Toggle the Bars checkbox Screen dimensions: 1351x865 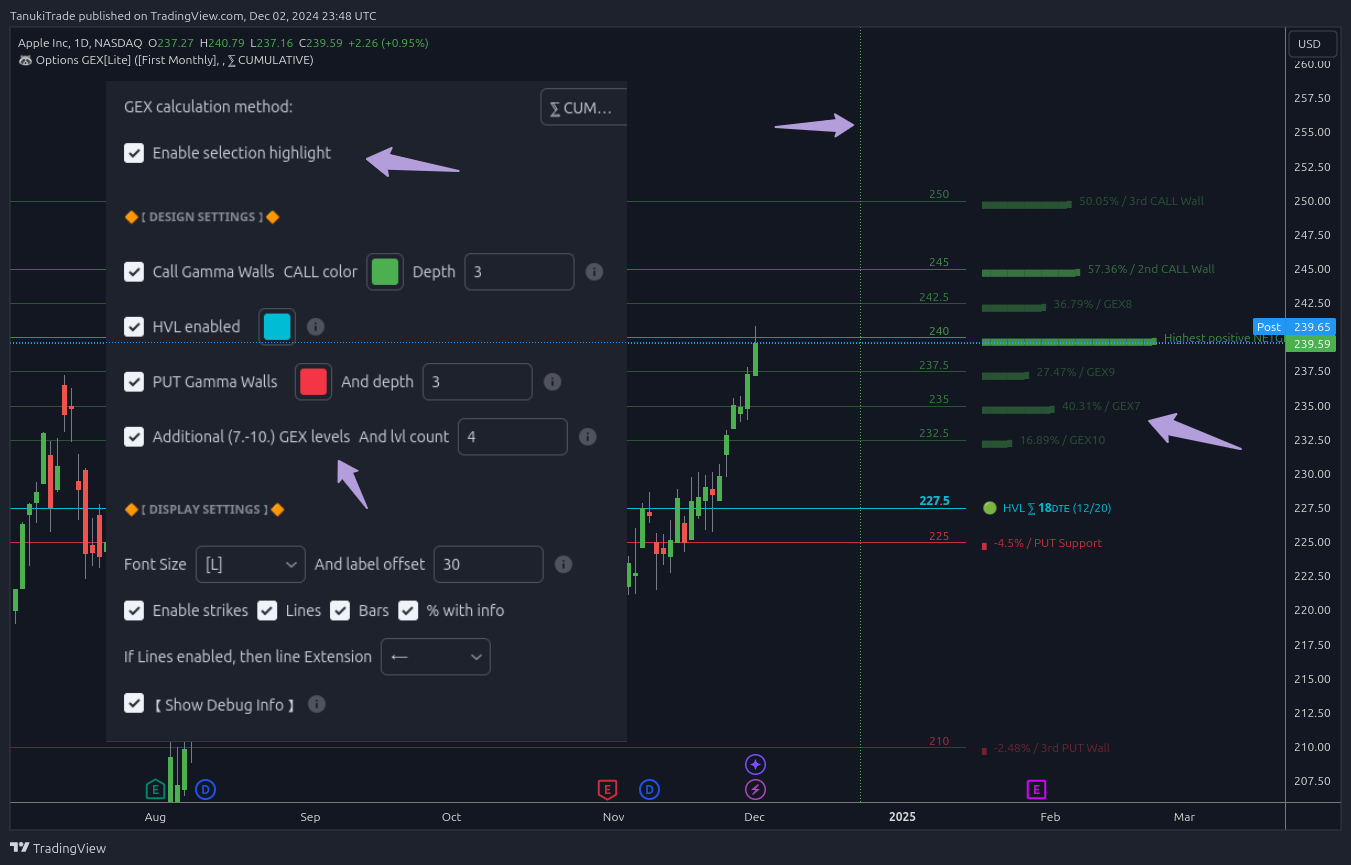pos(340,610)
